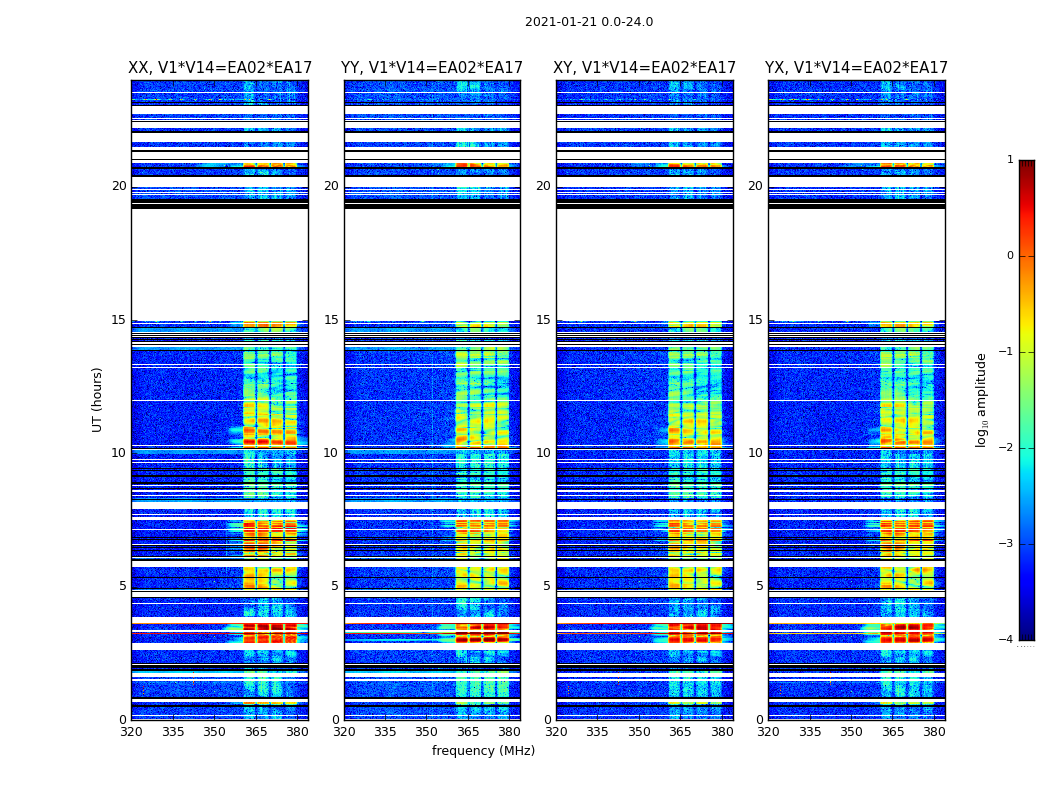Click the 20 tick on XX panel y-axis
This screenshot has width=1050, height=800.
pyautogui.click(x=119, y=186)
